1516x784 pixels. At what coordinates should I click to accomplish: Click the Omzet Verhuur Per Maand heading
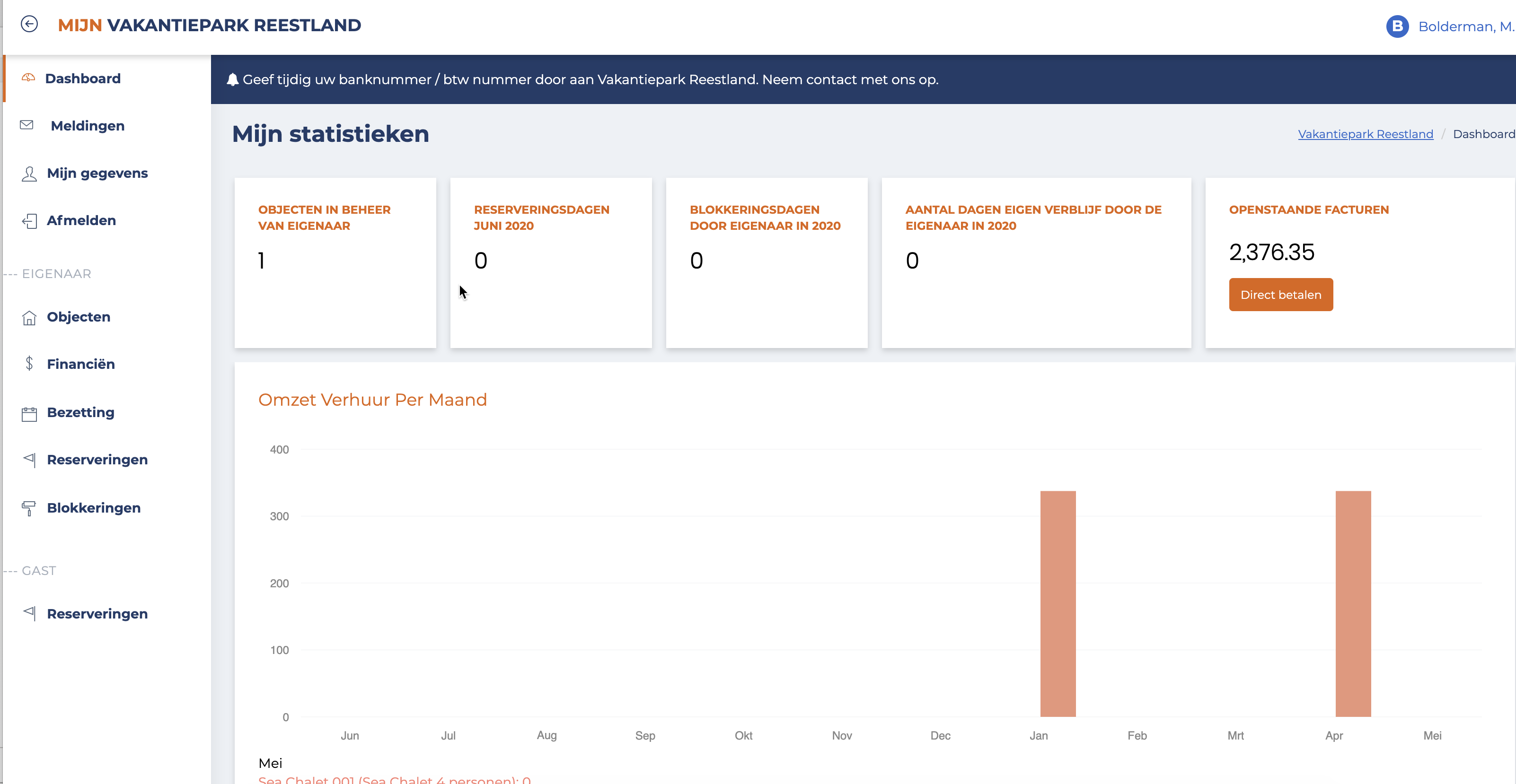372,400
